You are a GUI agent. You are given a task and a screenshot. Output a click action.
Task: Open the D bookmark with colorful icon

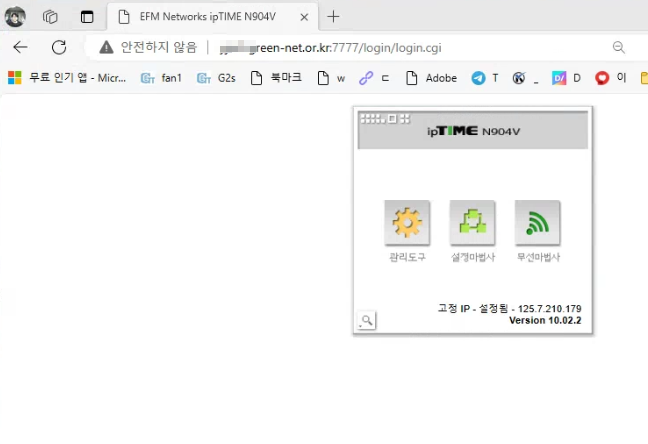point(566,78)
